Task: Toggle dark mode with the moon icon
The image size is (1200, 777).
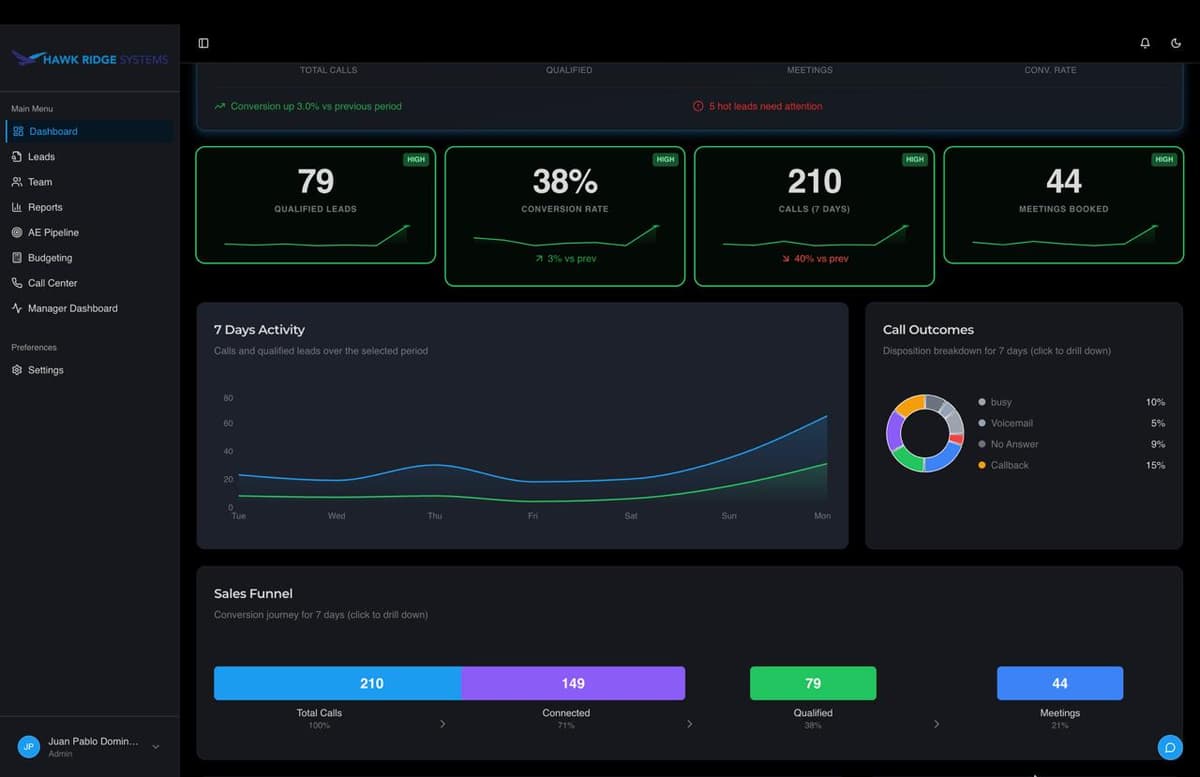Action: tap(1176, 43)
